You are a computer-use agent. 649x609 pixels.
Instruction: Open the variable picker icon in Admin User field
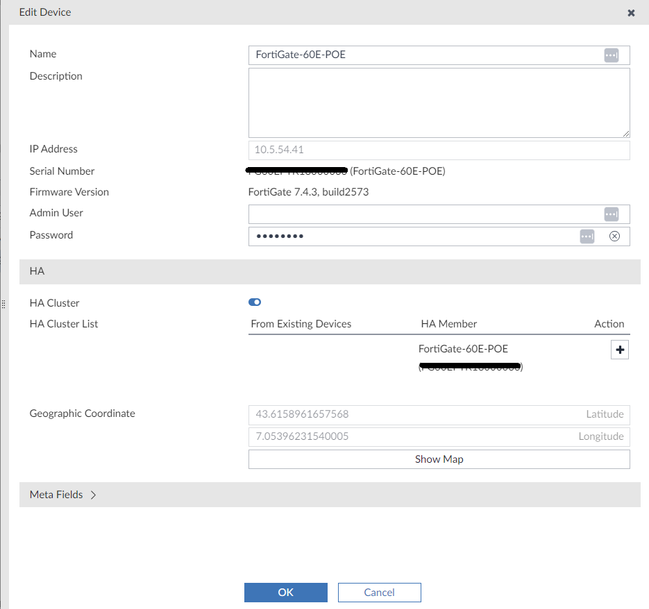[611, 214]
